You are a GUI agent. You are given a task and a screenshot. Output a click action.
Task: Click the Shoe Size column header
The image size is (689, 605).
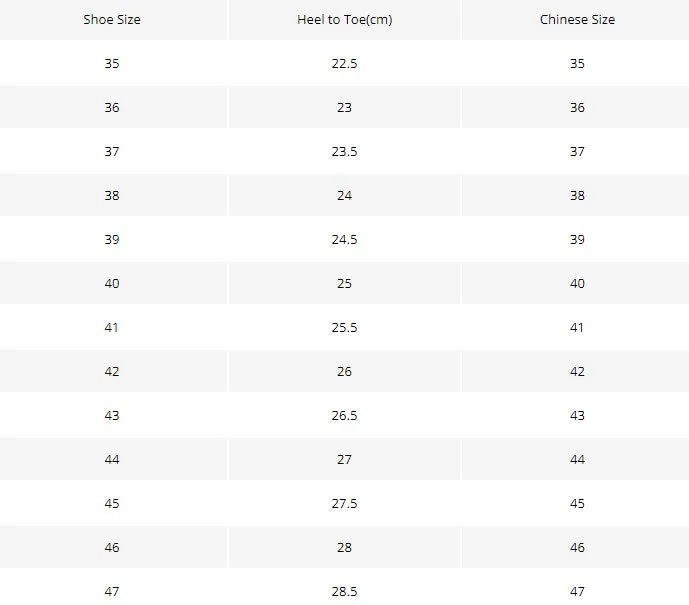[x=112, y=20]
